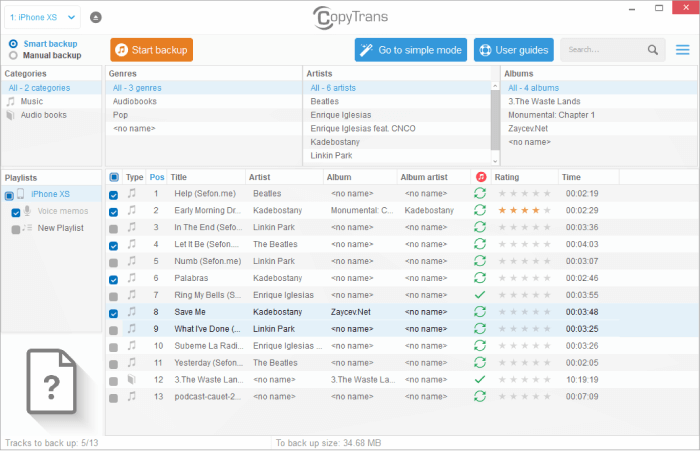Click the sync icon for Let It Be
700x451 pixels.
tap(480, 244)
